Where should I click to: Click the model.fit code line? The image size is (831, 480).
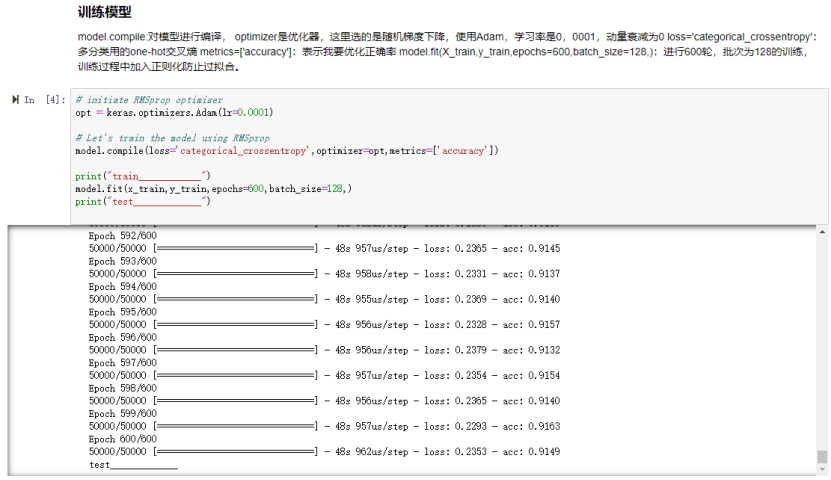point(214,189)
